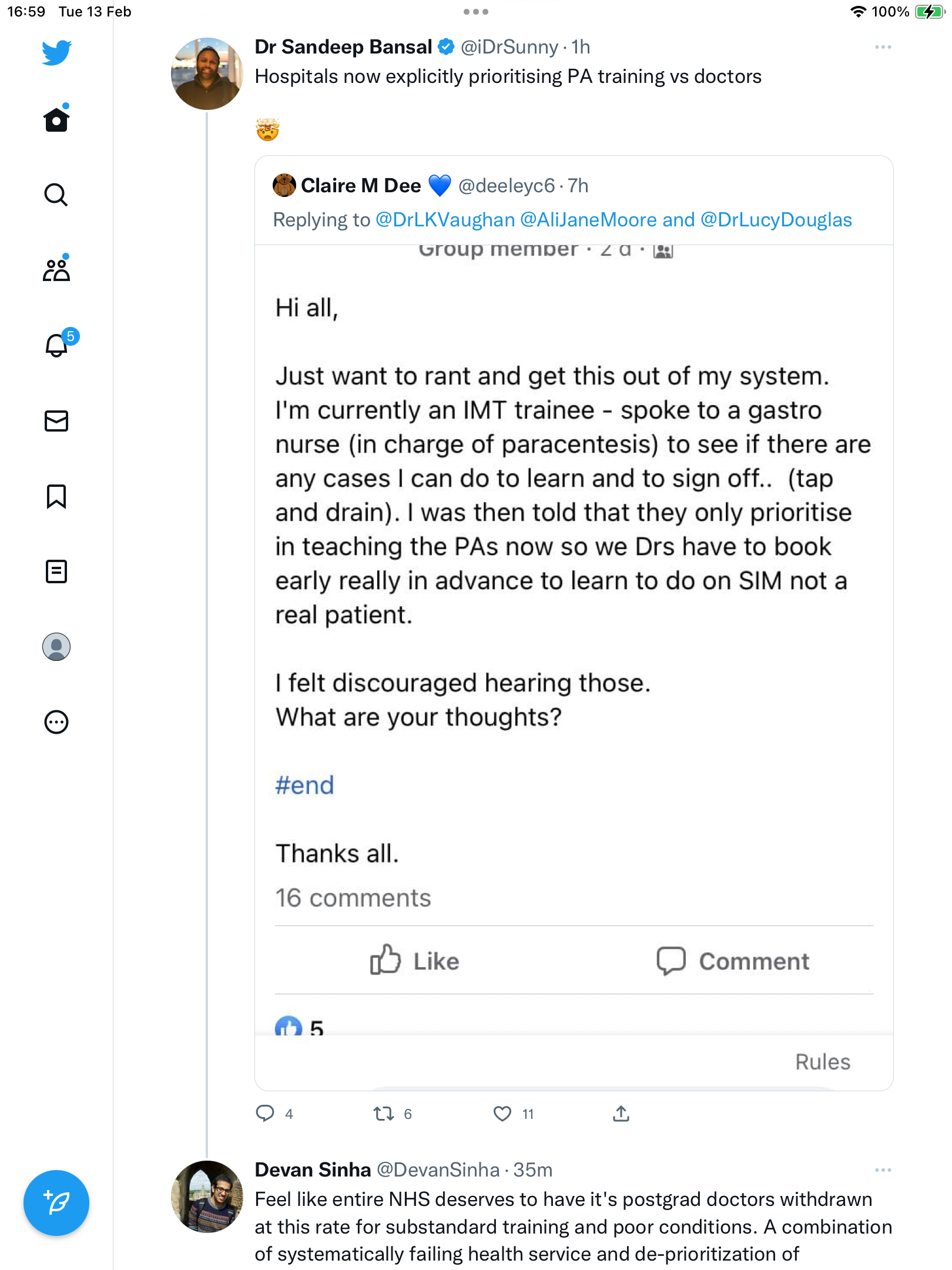
Task: Open the Messages envelope icon
Action: click(56, 421)
